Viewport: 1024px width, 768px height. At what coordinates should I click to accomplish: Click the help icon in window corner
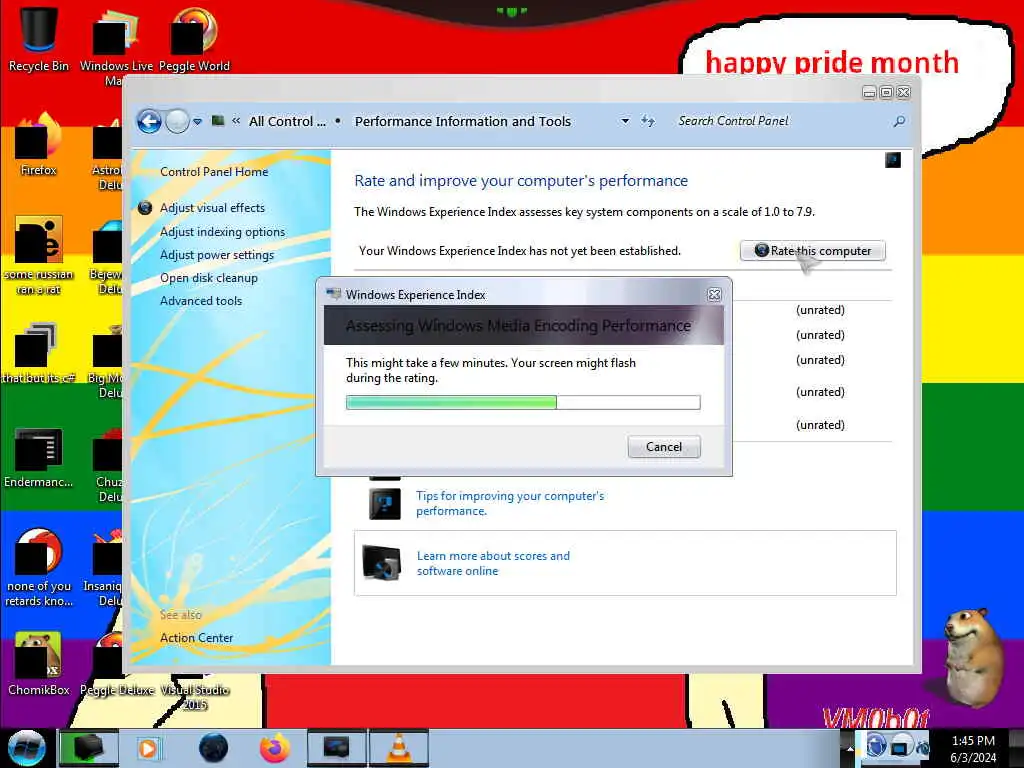point(893,160)
